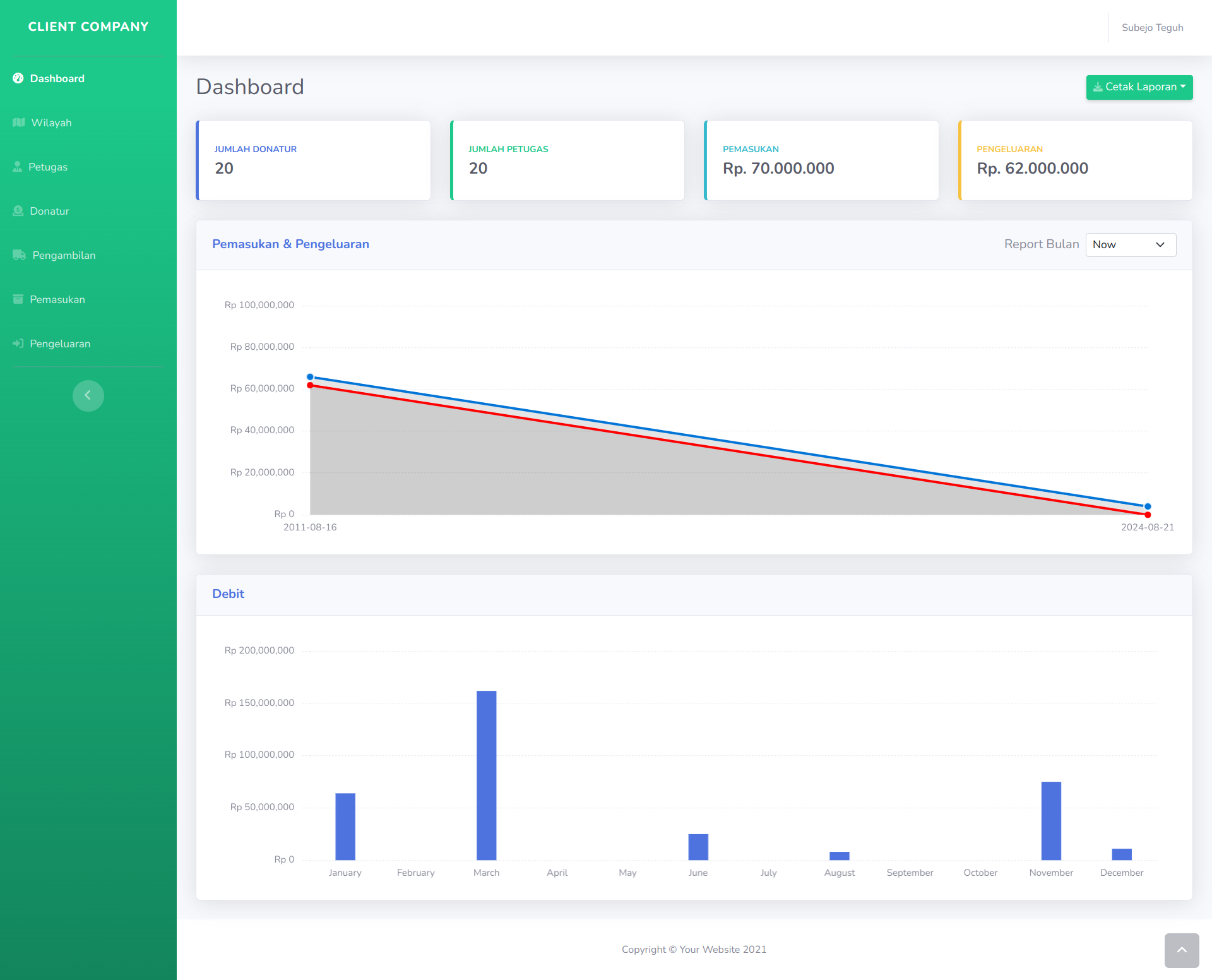Click the Dashboard gauge icon in sidebar
Image resolution: width=1212 pixels, height=980 pixels.
pyautogui.click(x=18, y=78)
